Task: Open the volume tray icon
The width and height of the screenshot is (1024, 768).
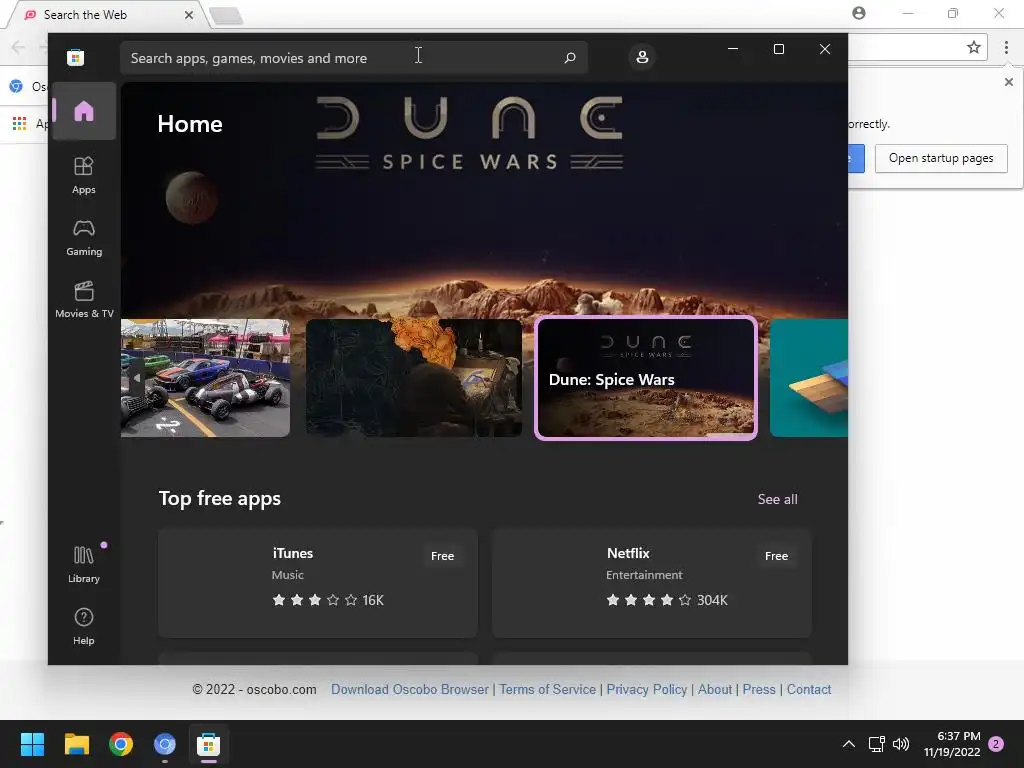Action: [x=901, y=744]
